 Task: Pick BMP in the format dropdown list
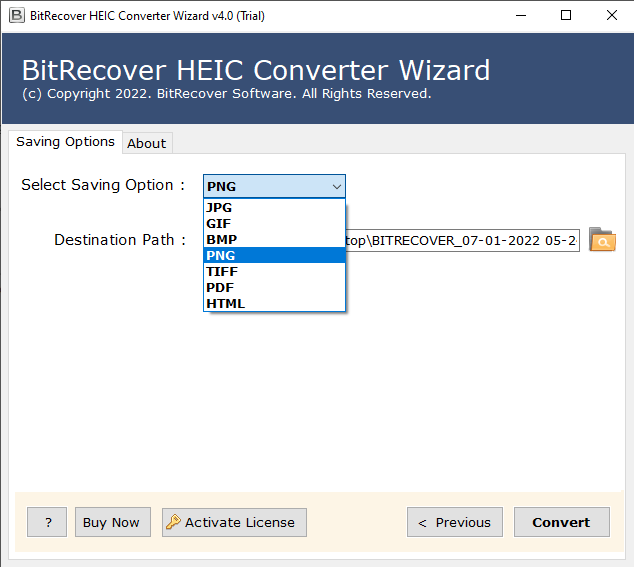click(x=274, y=240)
